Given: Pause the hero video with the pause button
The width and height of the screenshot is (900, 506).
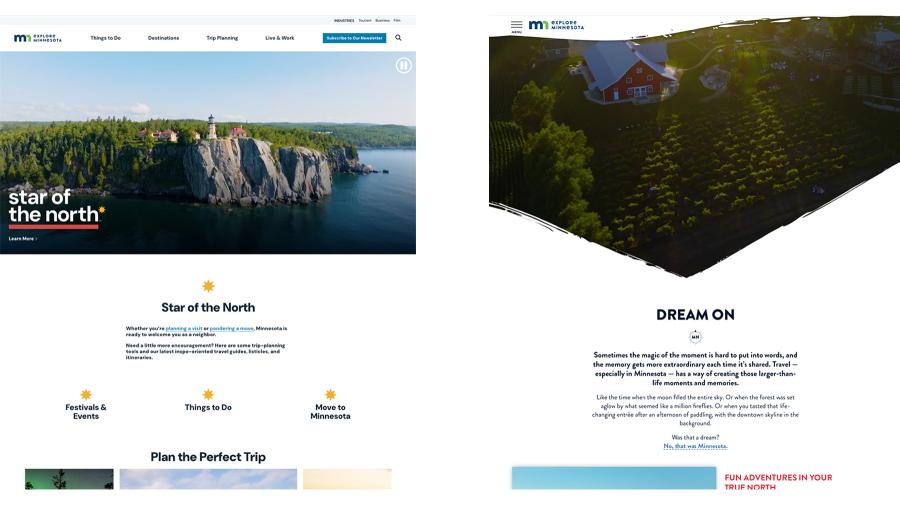Looking at the screenshot, I should coord(404,65).
